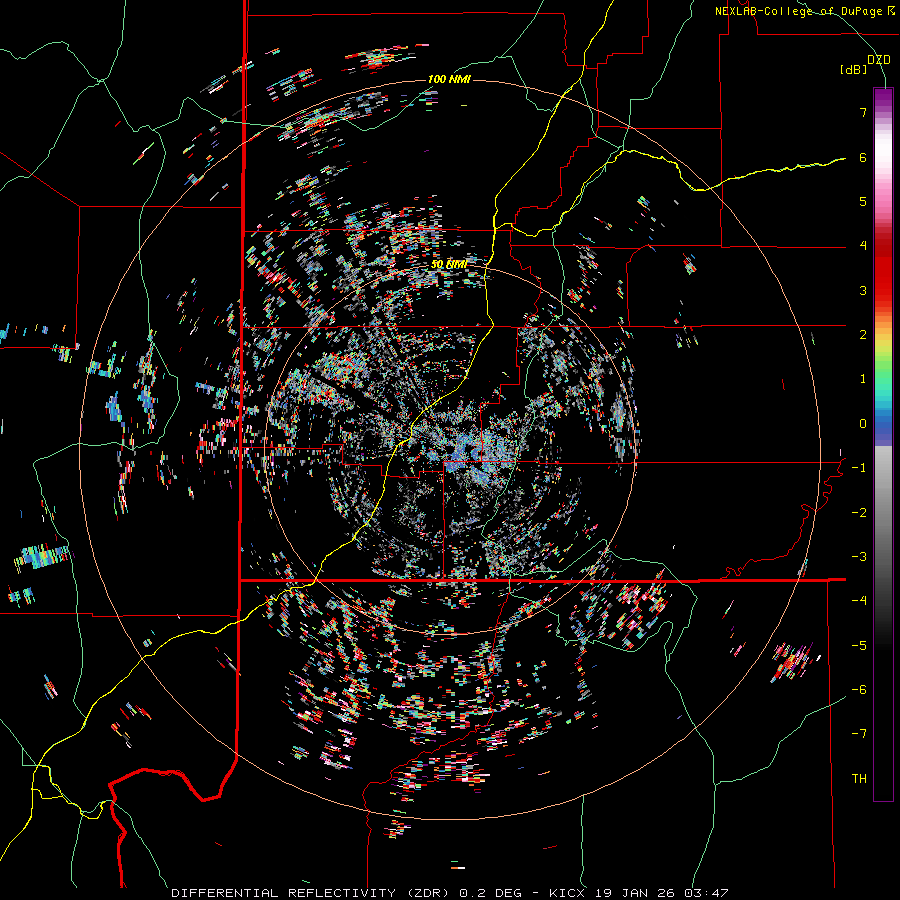Click the 3 dB legend value
Viewport: 900px width, 900px height.
[863, 290]
